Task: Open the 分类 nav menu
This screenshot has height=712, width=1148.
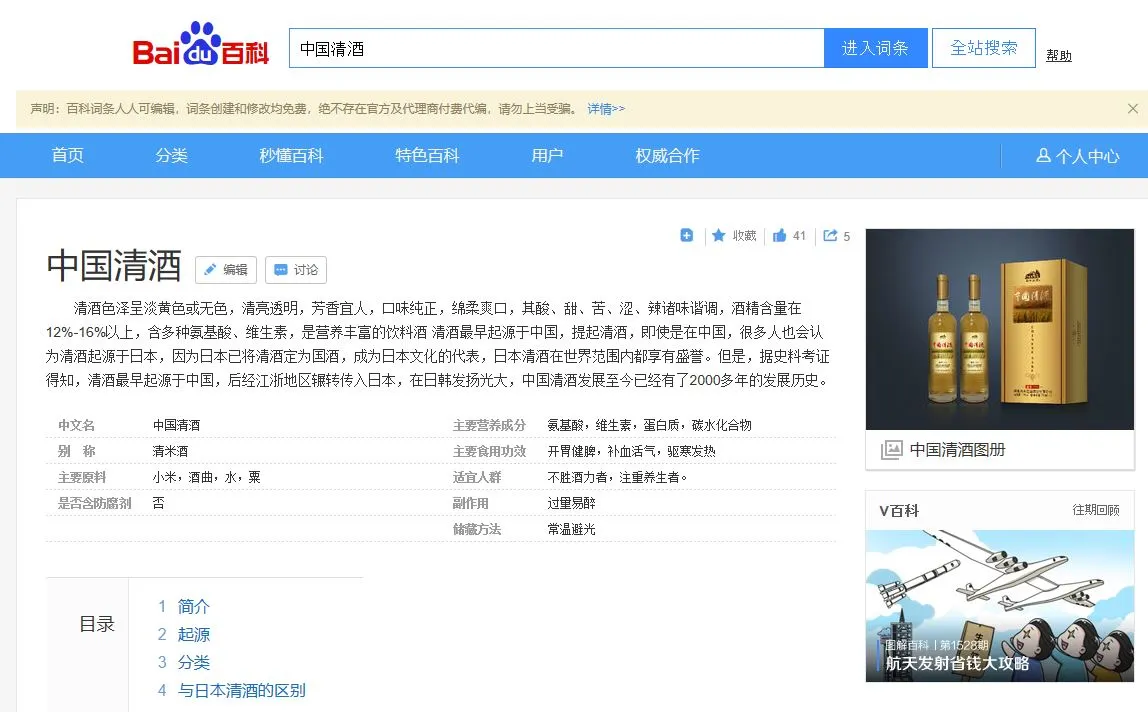Action: point(171,155)
